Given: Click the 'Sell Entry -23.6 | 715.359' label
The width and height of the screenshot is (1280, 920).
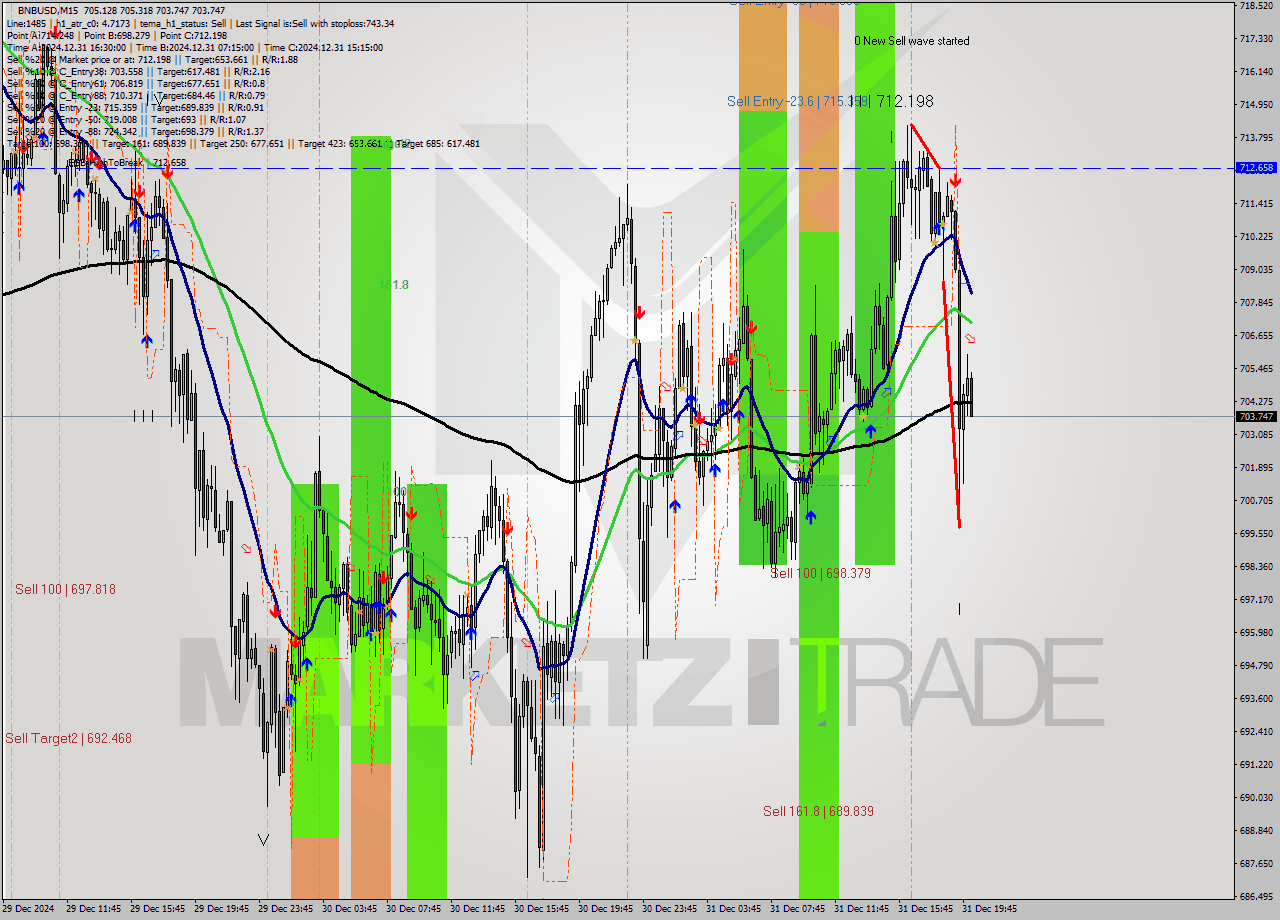Looking at the screenshot, I should coord(796,101).
